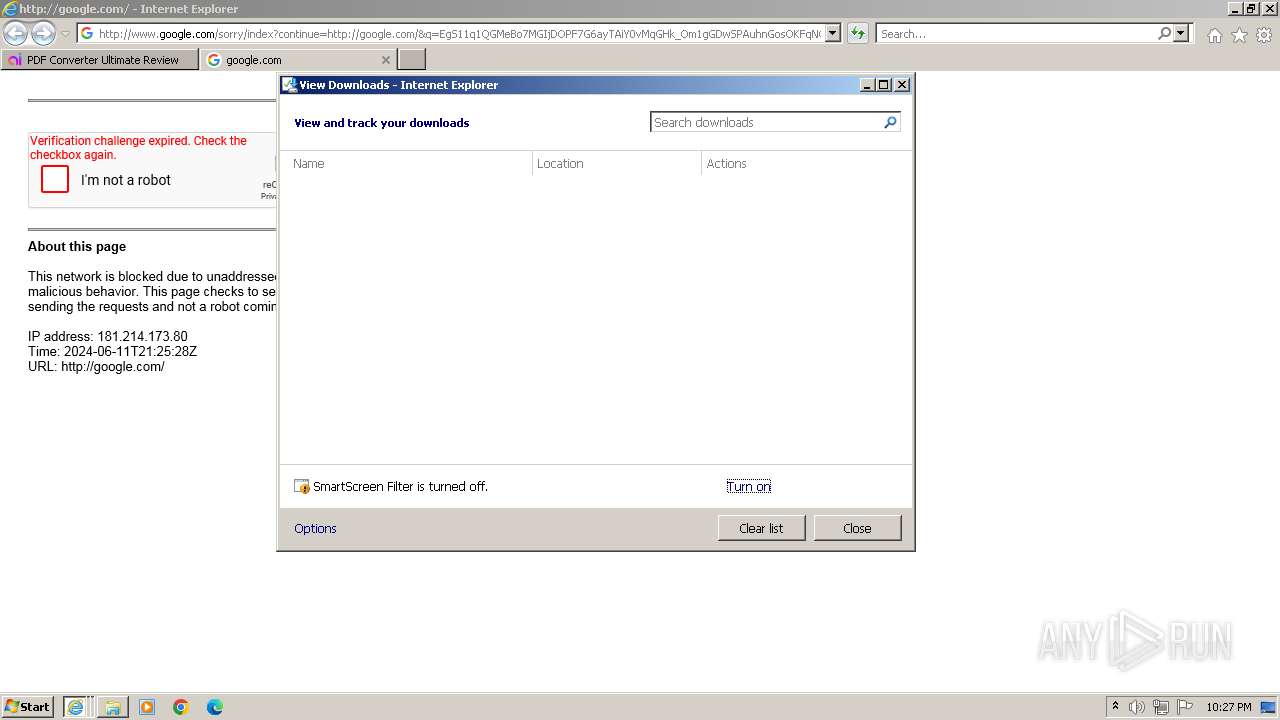This screenshot has width=1280, height=720.
Task: Launch Google Chrome from the taskbar
Action: tap(181, 707)
